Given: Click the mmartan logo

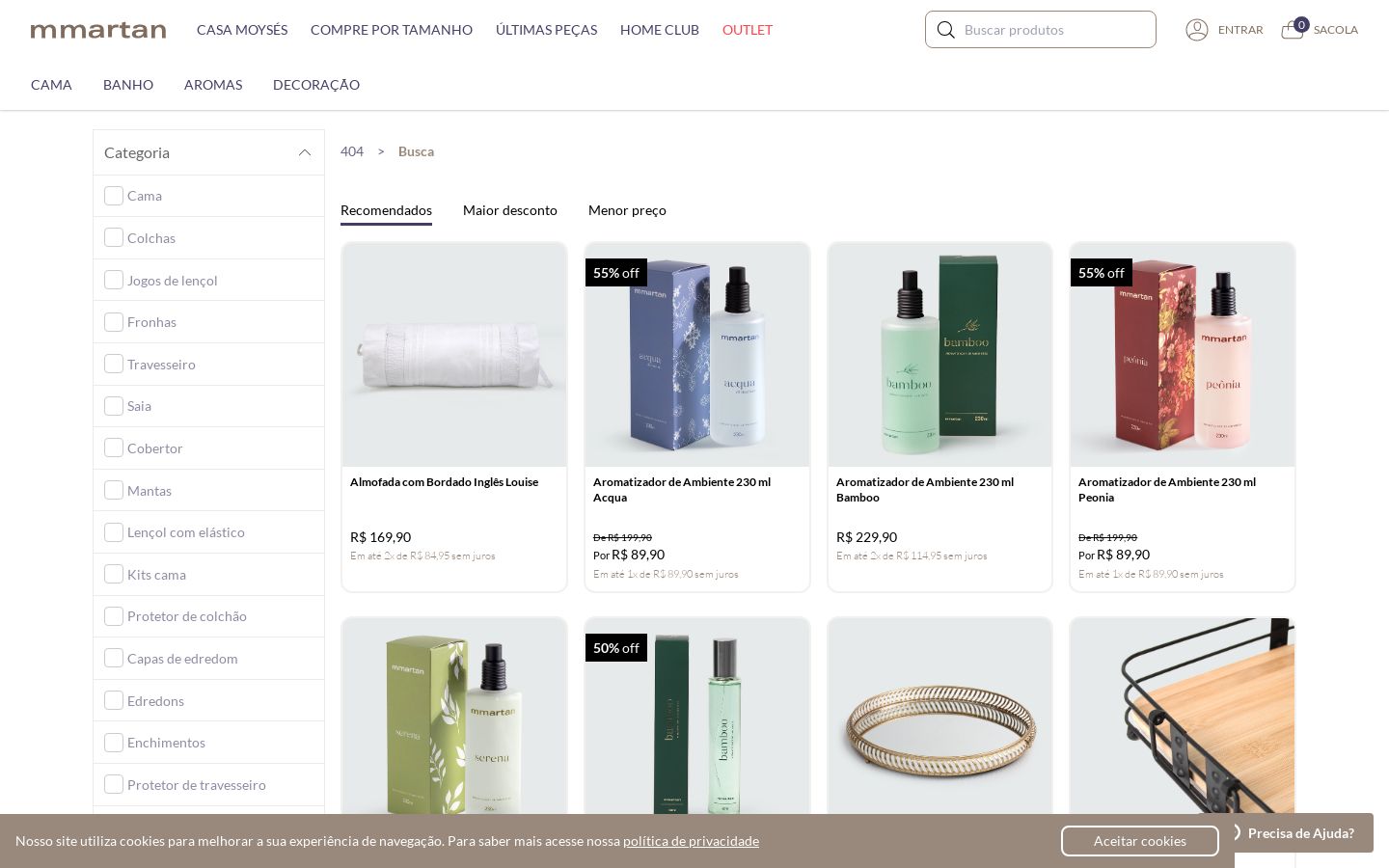Looking at the screenshot, I should [x=98, y=30].
